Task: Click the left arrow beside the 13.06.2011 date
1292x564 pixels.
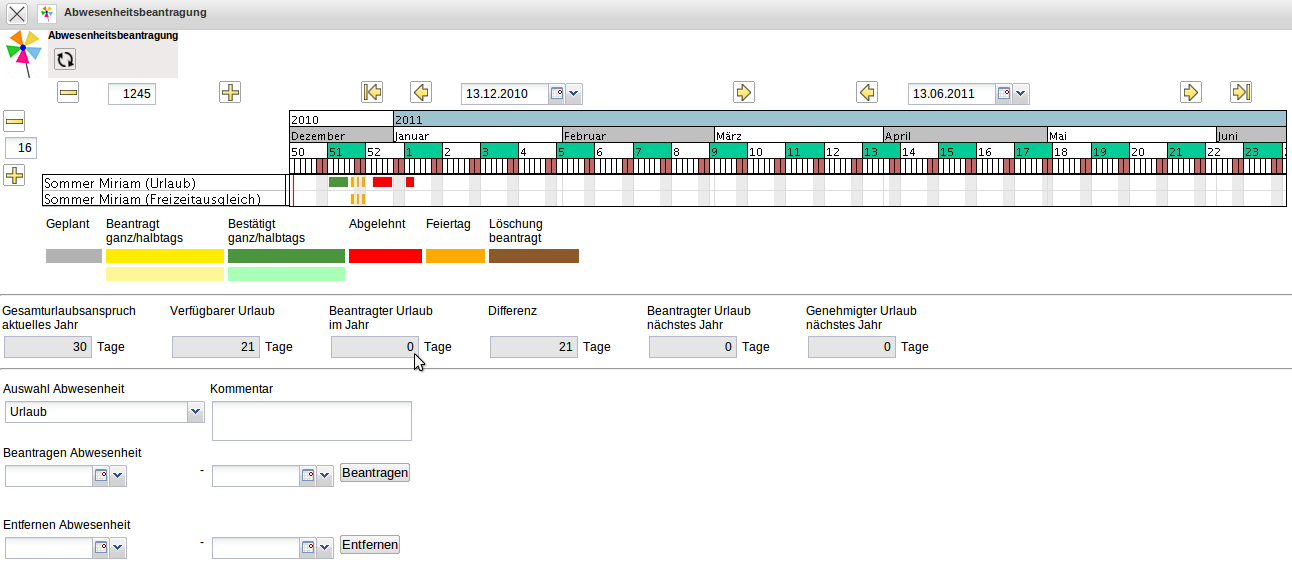Action: (867, 93)
